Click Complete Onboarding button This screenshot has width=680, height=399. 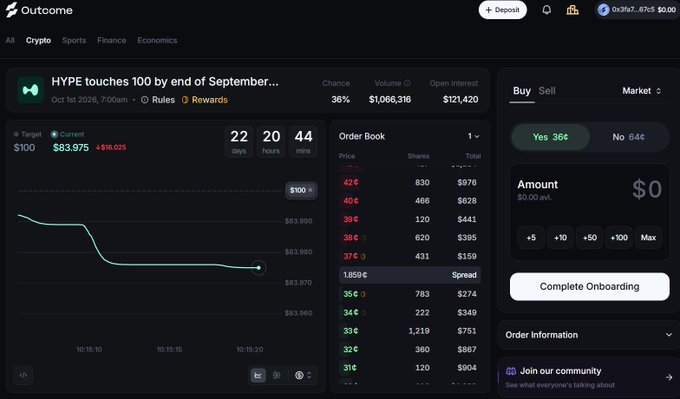pos(589,286)
